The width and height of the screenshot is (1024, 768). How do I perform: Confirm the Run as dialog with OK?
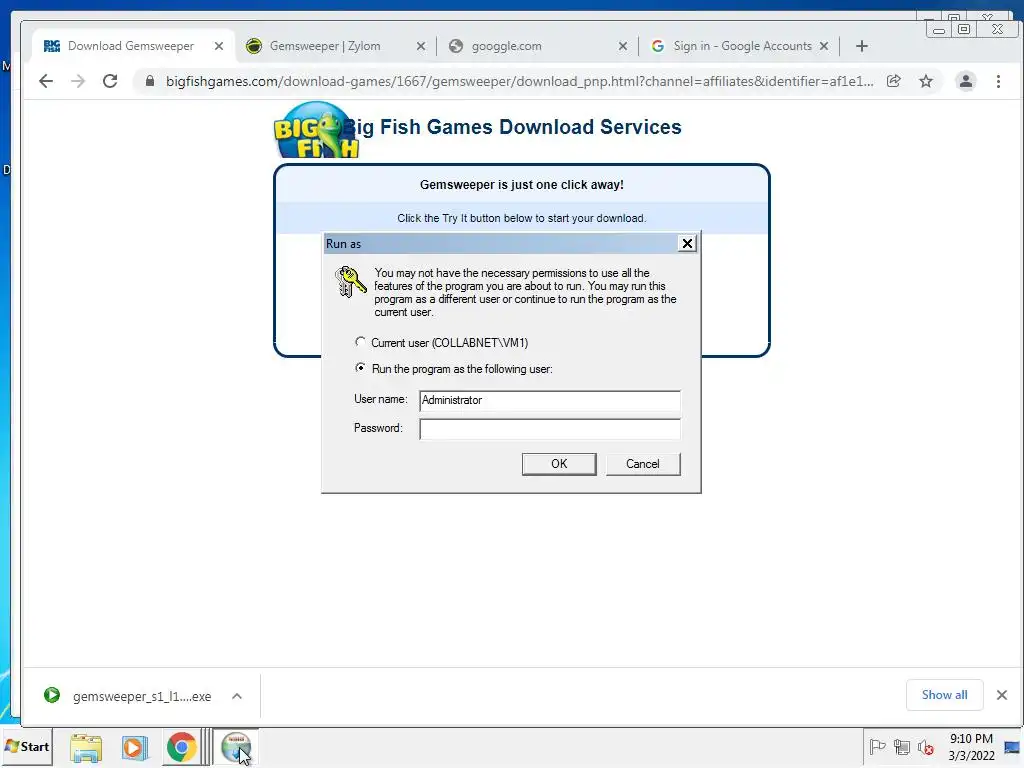tap(559, 464)
